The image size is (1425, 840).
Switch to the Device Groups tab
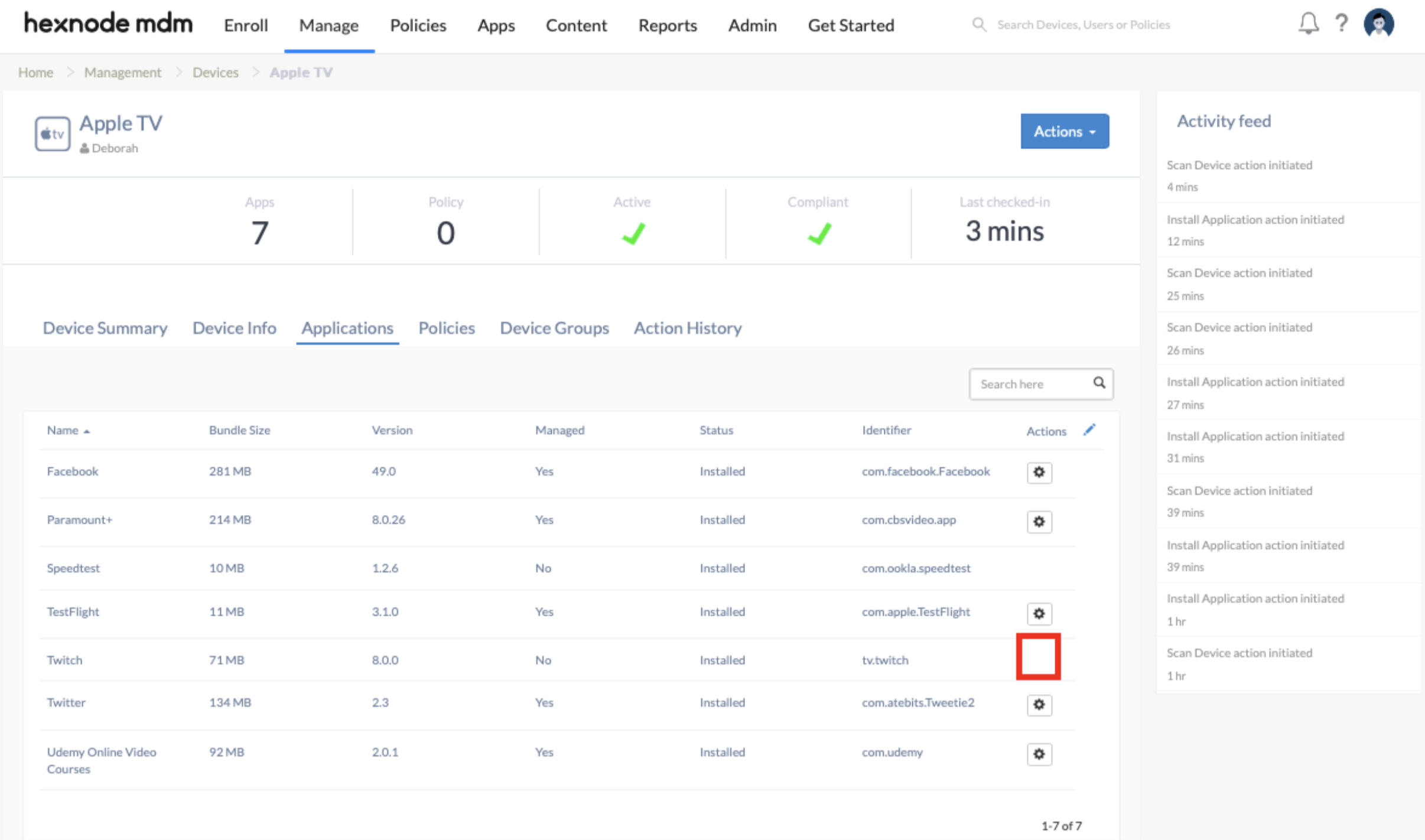554,328
